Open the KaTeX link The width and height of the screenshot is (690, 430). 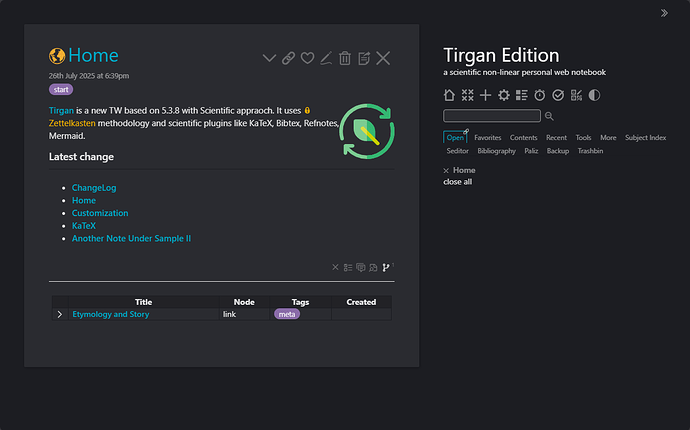(x=84, y=226)
